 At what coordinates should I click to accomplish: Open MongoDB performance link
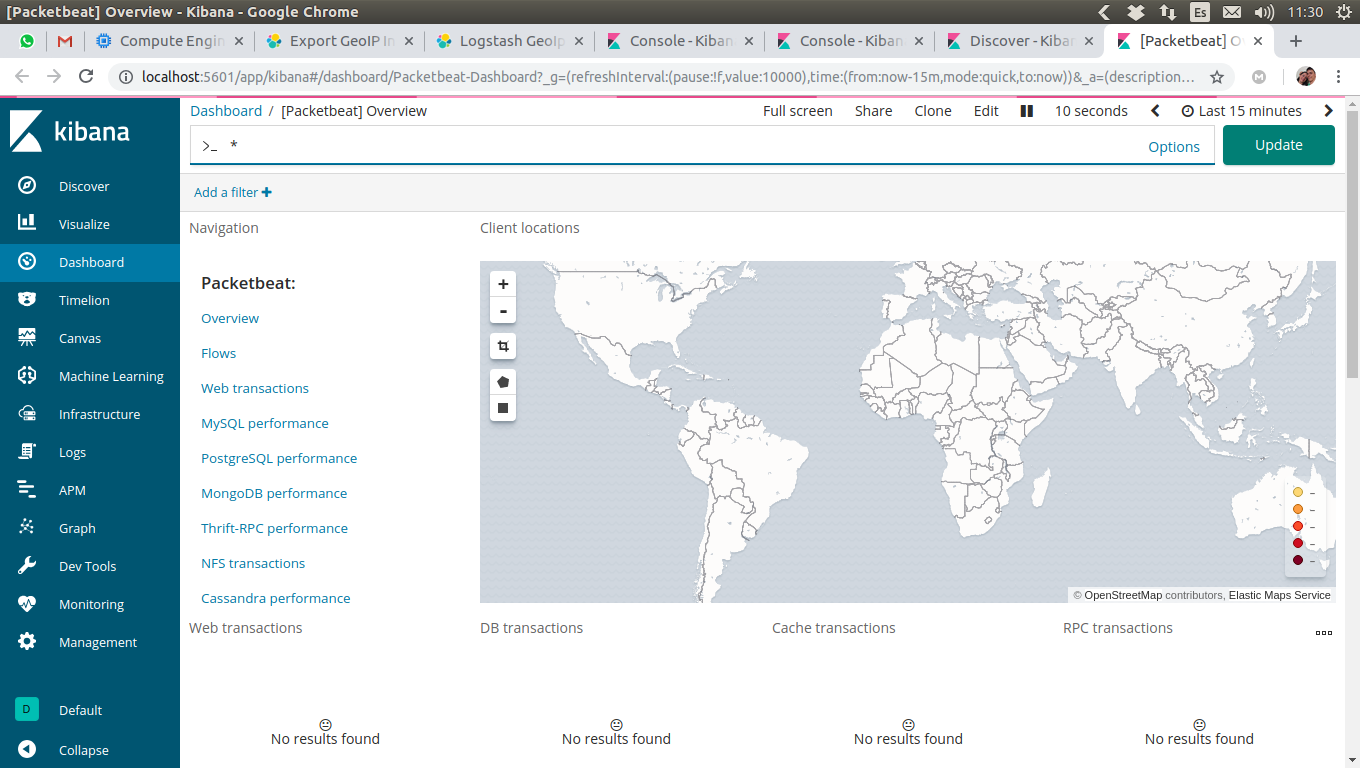[x=274, y=493]
